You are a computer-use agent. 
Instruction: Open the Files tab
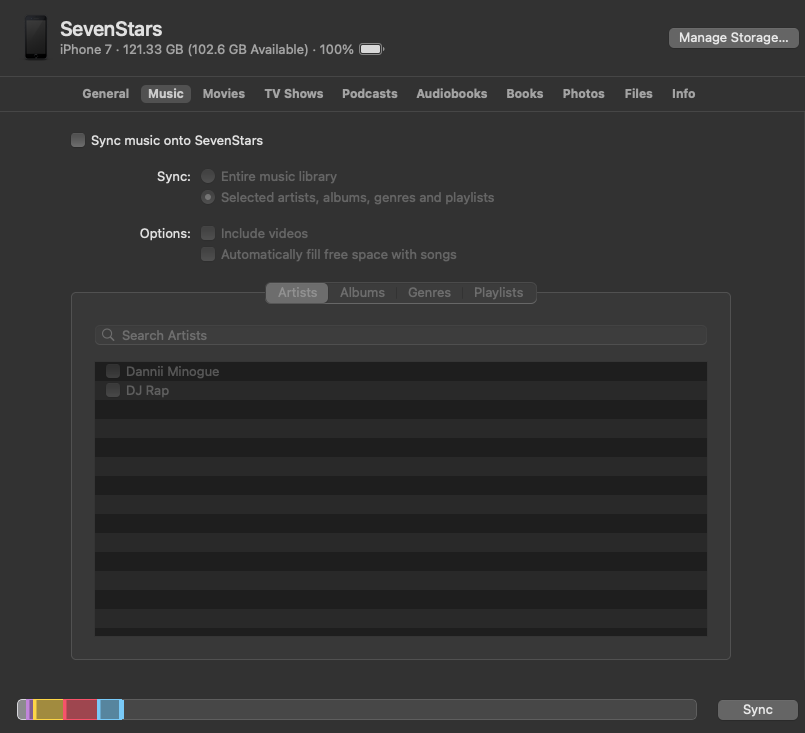(x=639, y=93)
